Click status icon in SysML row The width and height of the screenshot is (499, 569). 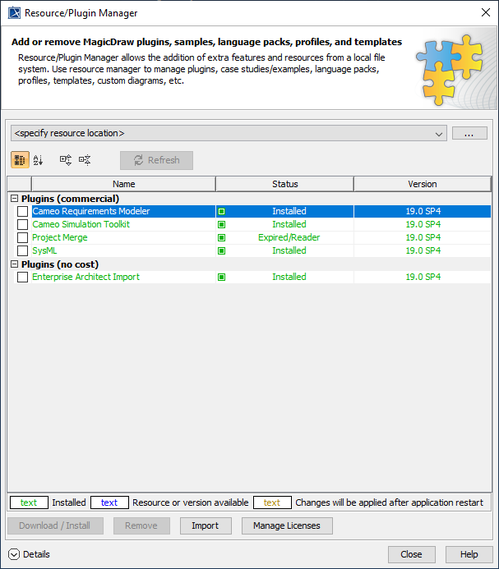pyautogui.click(x=221, y=251)
